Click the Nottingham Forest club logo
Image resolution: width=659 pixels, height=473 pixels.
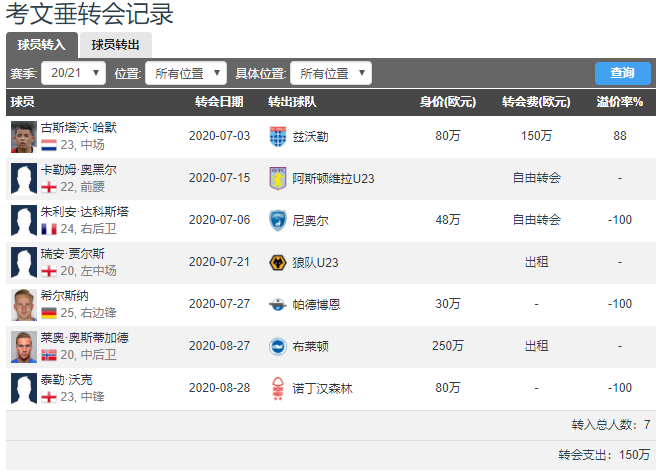[x=277, y=388]
